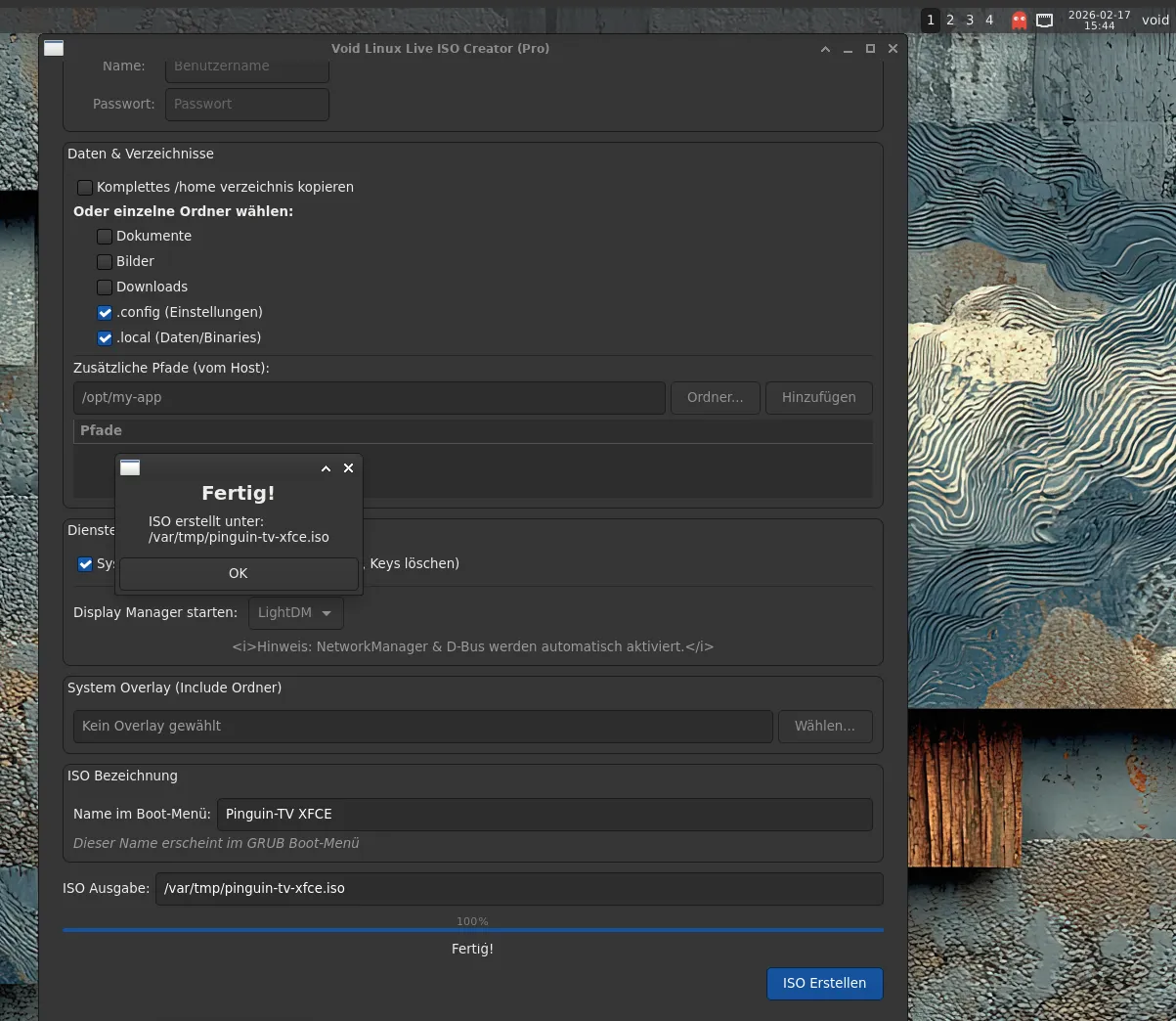This screenshot has width=1176, height=1021.
Task: Click the ISO Erstellen button
Action: coord(824,983)
